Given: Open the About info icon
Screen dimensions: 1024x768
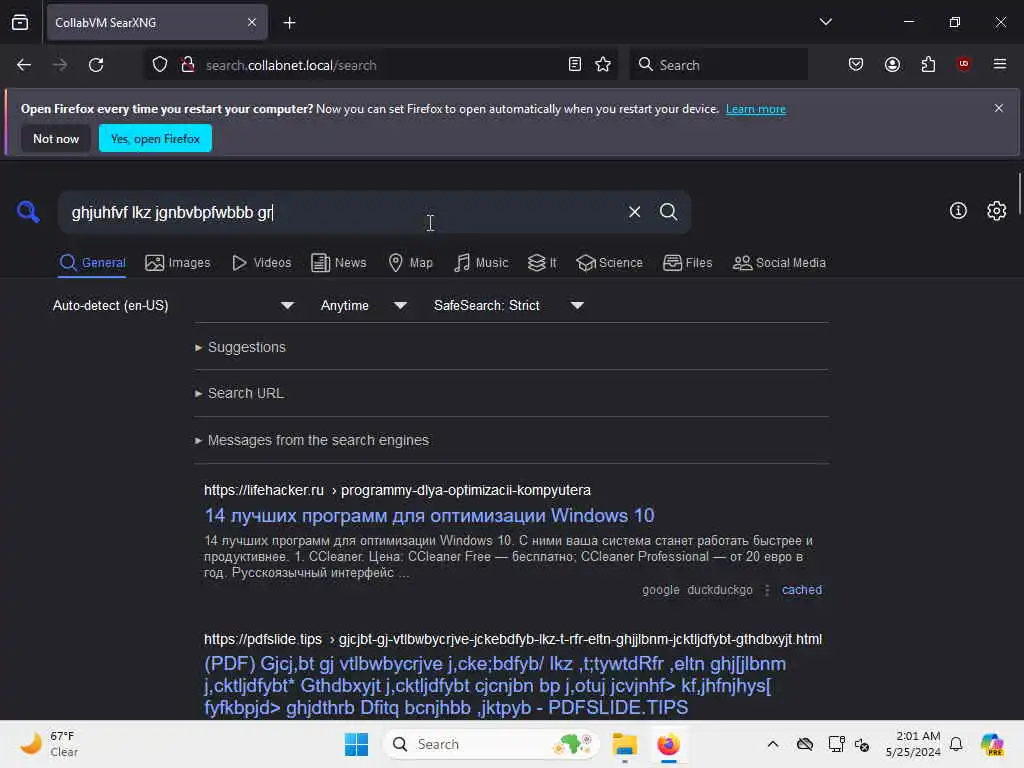Looking at the screenshot, I should (958, 210).
